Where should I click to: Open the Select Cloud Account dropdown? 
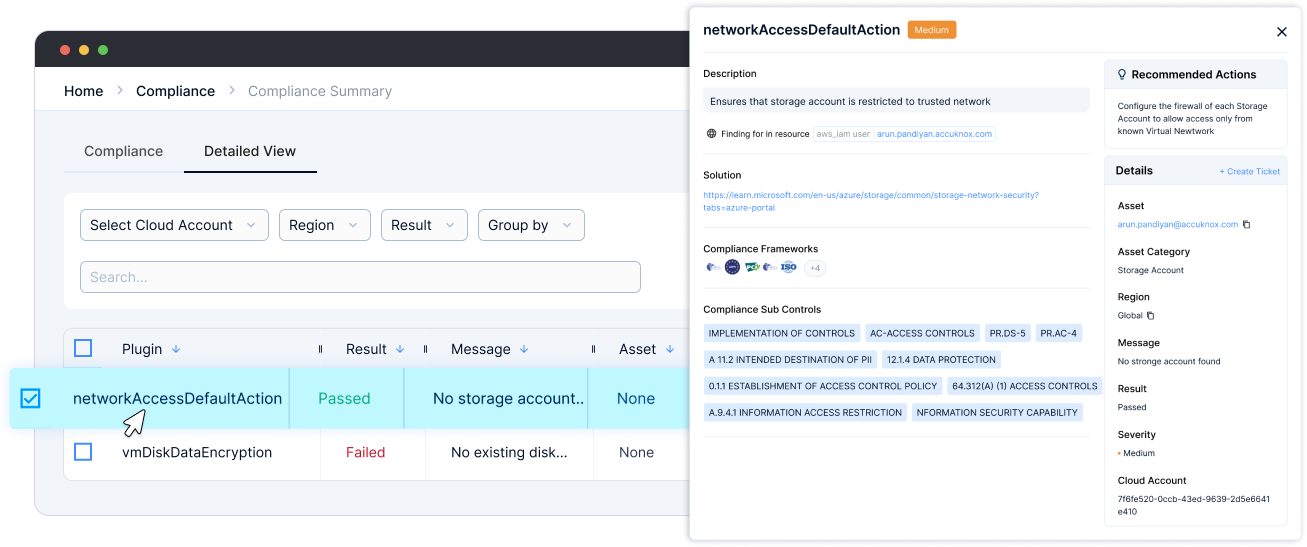click(174, 225)
